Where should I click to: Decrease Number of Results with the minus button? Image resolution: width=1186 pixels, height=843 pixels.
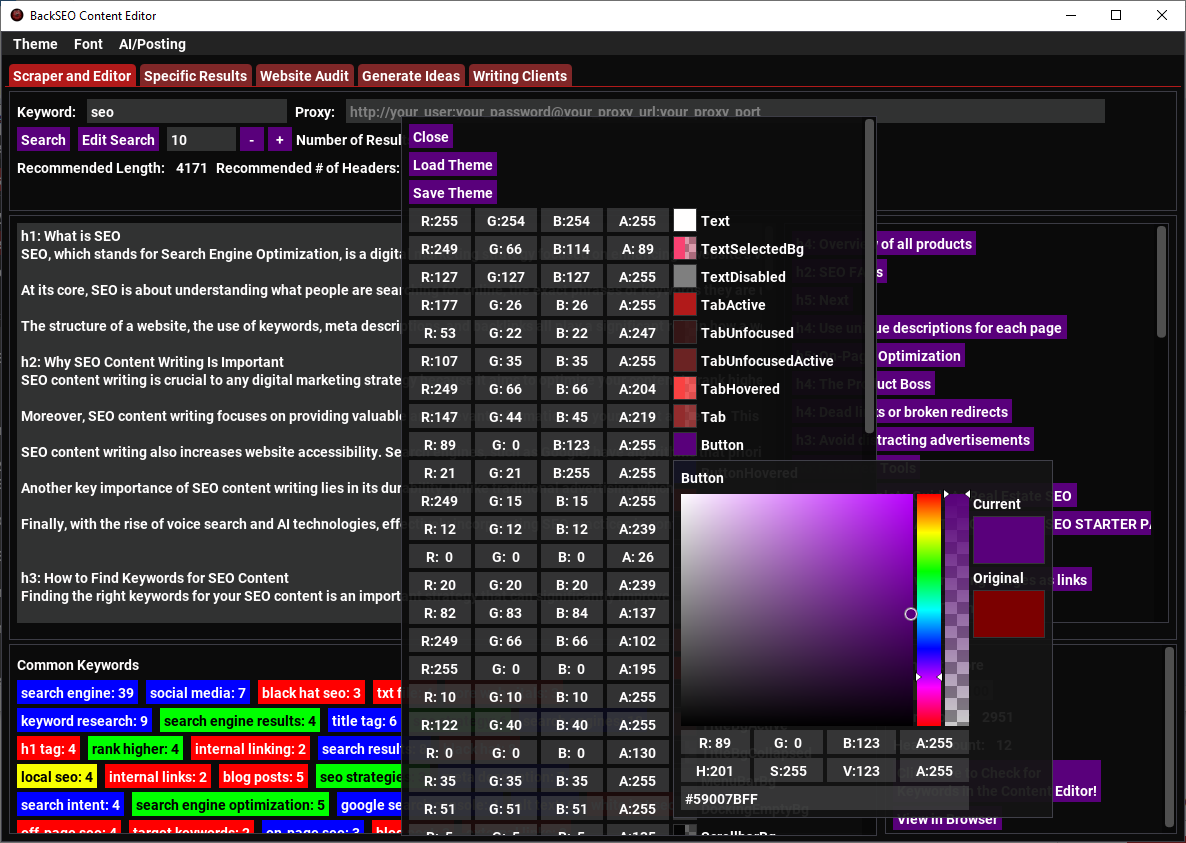[251, 139]
